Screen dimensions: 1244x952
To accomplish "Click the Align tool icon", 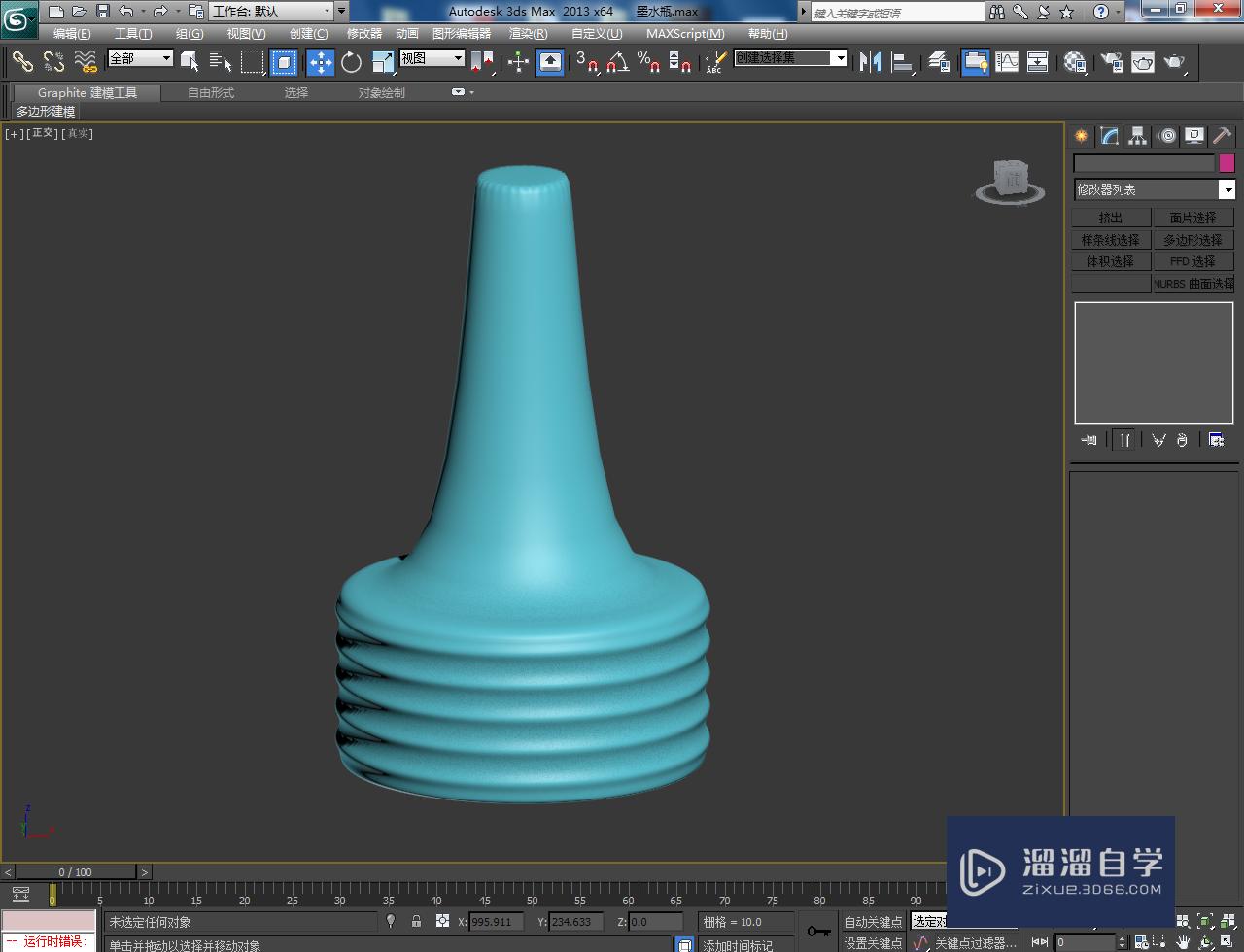I will (903, 62).
